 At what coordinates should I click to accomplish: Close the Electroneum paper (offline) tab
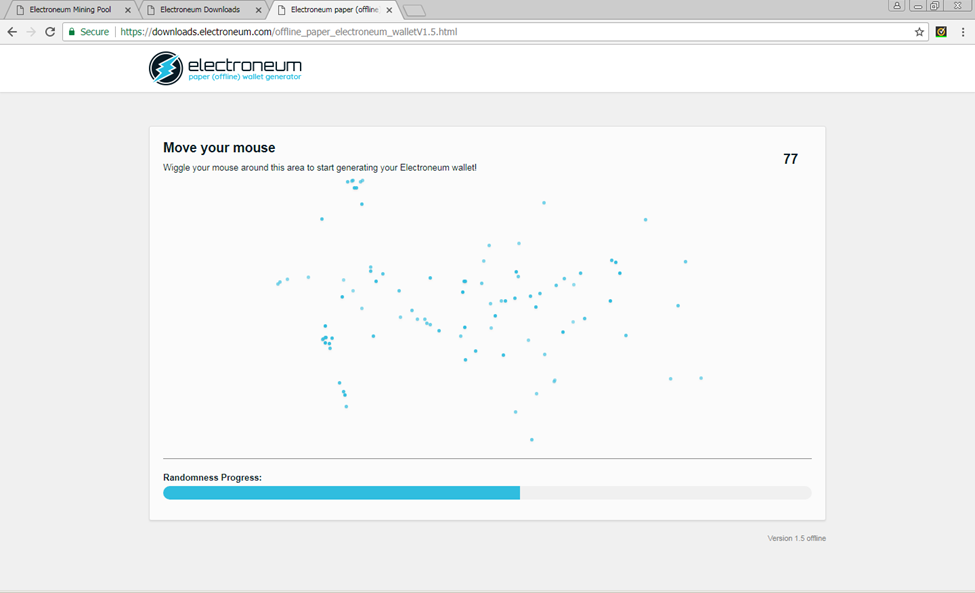click(x=389, y=10)
